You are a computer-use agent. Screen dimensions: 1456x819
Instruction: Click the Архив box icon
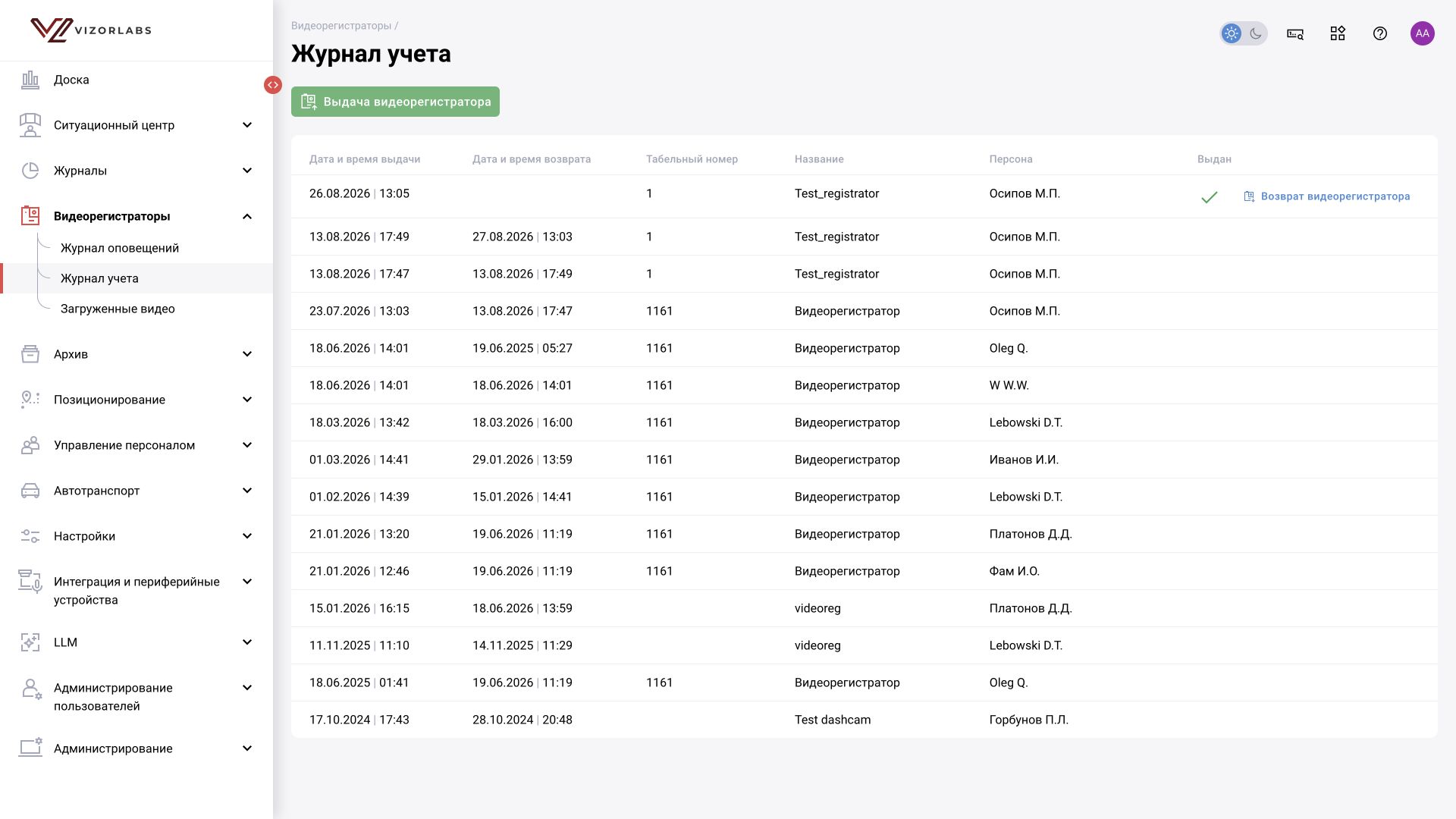pos(30,354)
